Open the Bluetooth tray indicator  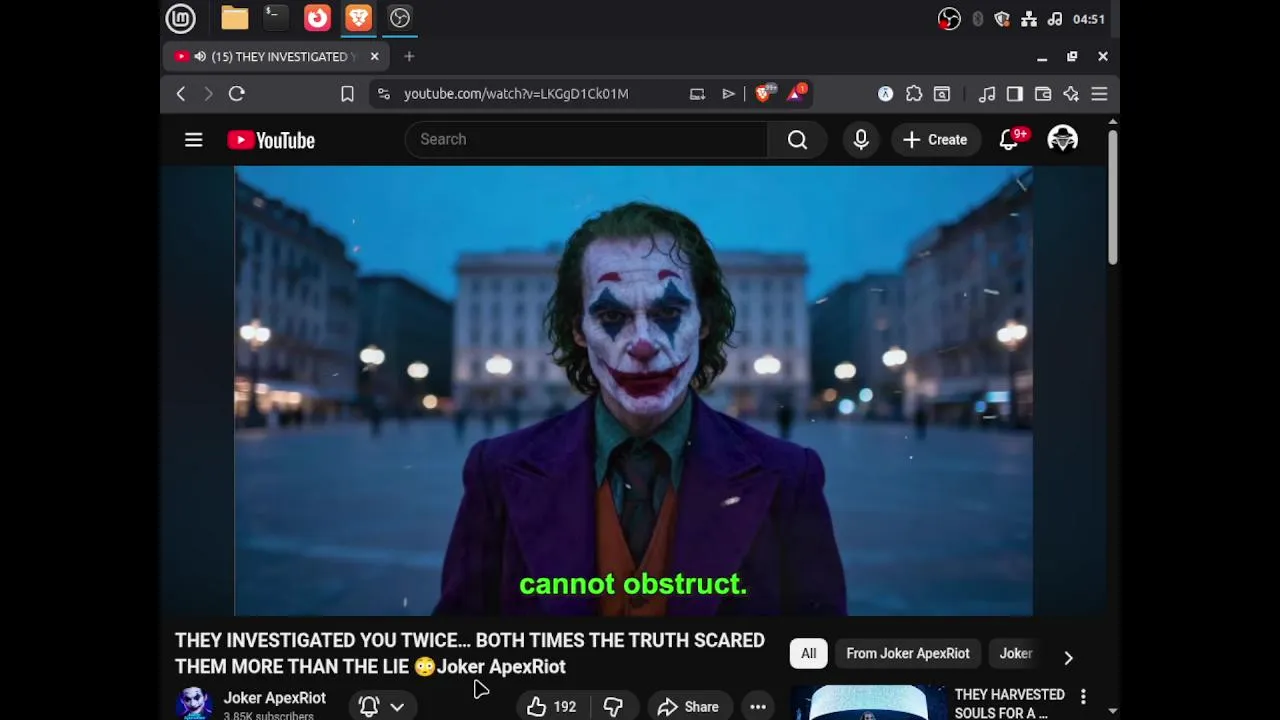[978, 19]
